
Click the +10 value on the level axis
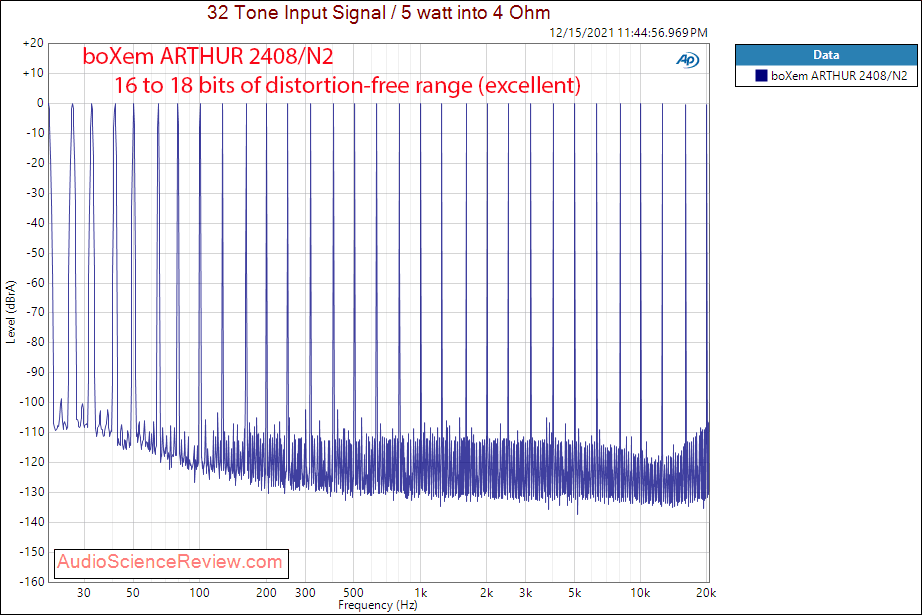pos(33,73)
